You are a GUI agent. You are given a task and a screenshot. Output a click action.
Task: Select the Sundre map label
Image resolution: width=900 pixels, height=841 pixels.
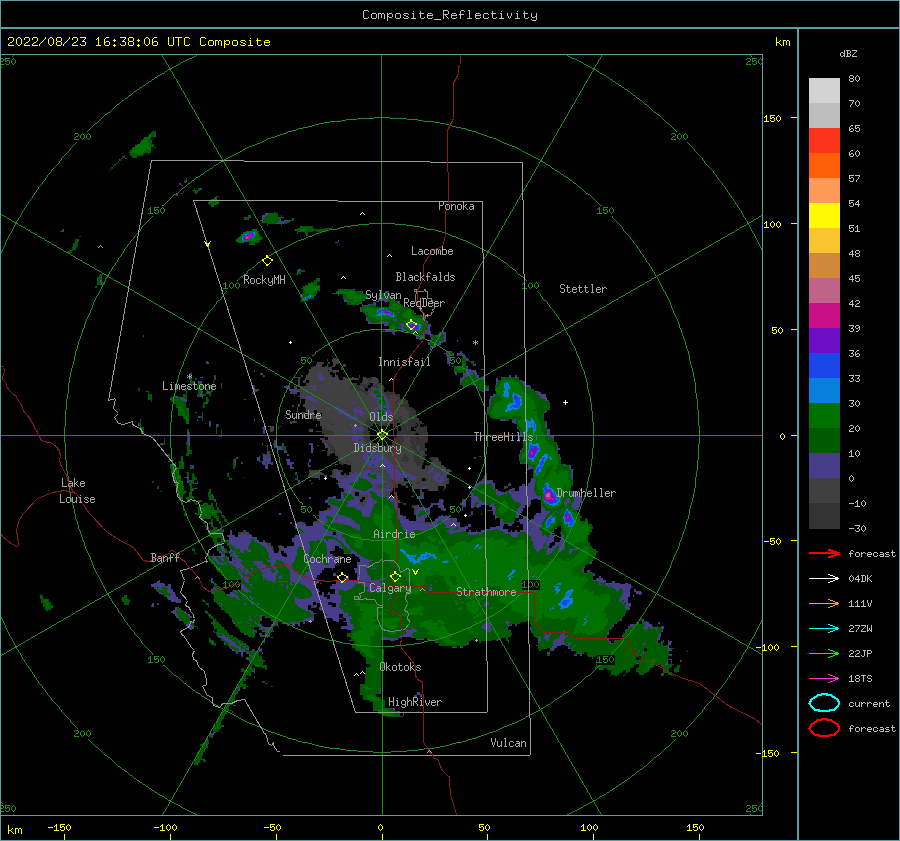tap(303, 414)
